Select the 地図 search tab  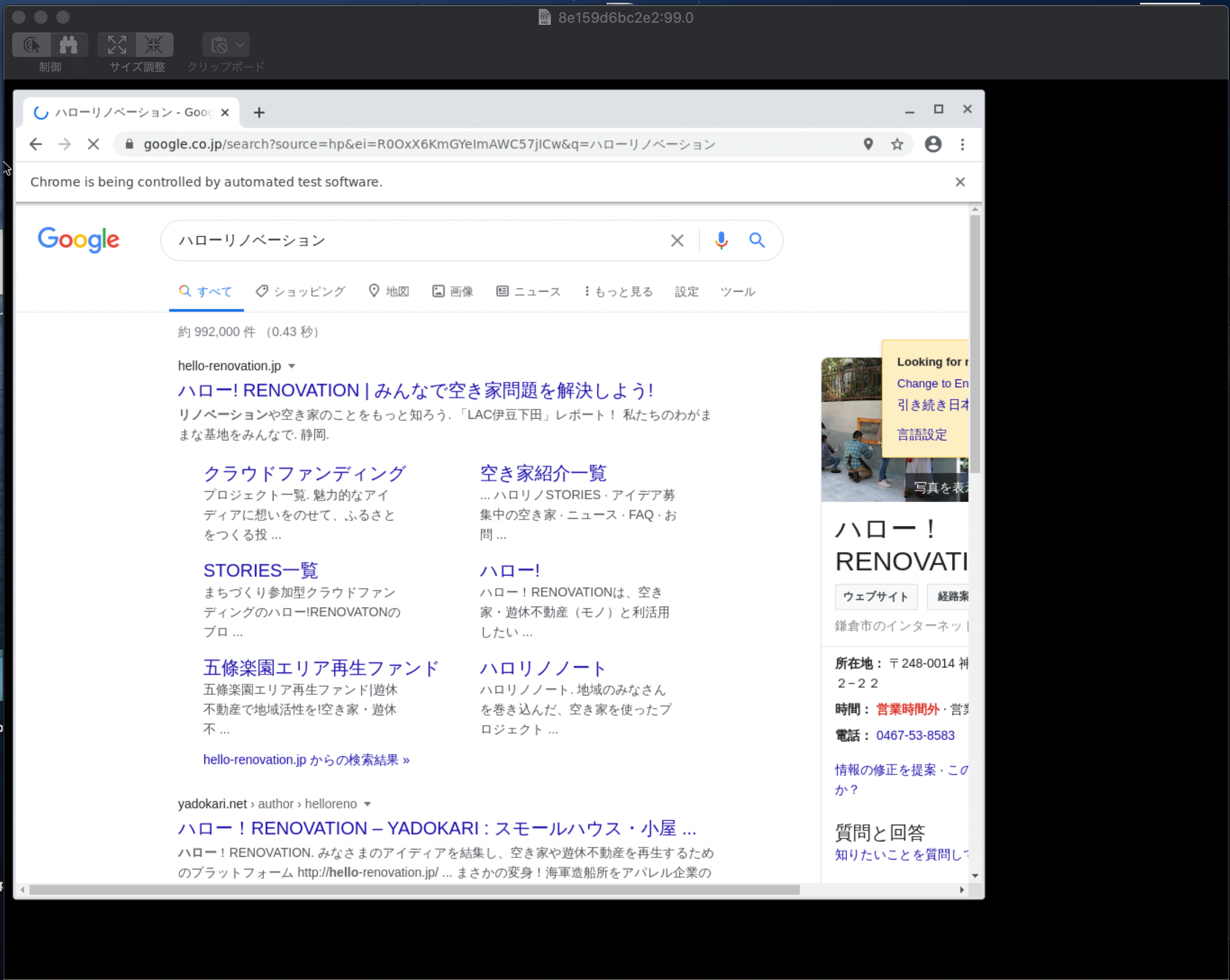coord(389,292)
